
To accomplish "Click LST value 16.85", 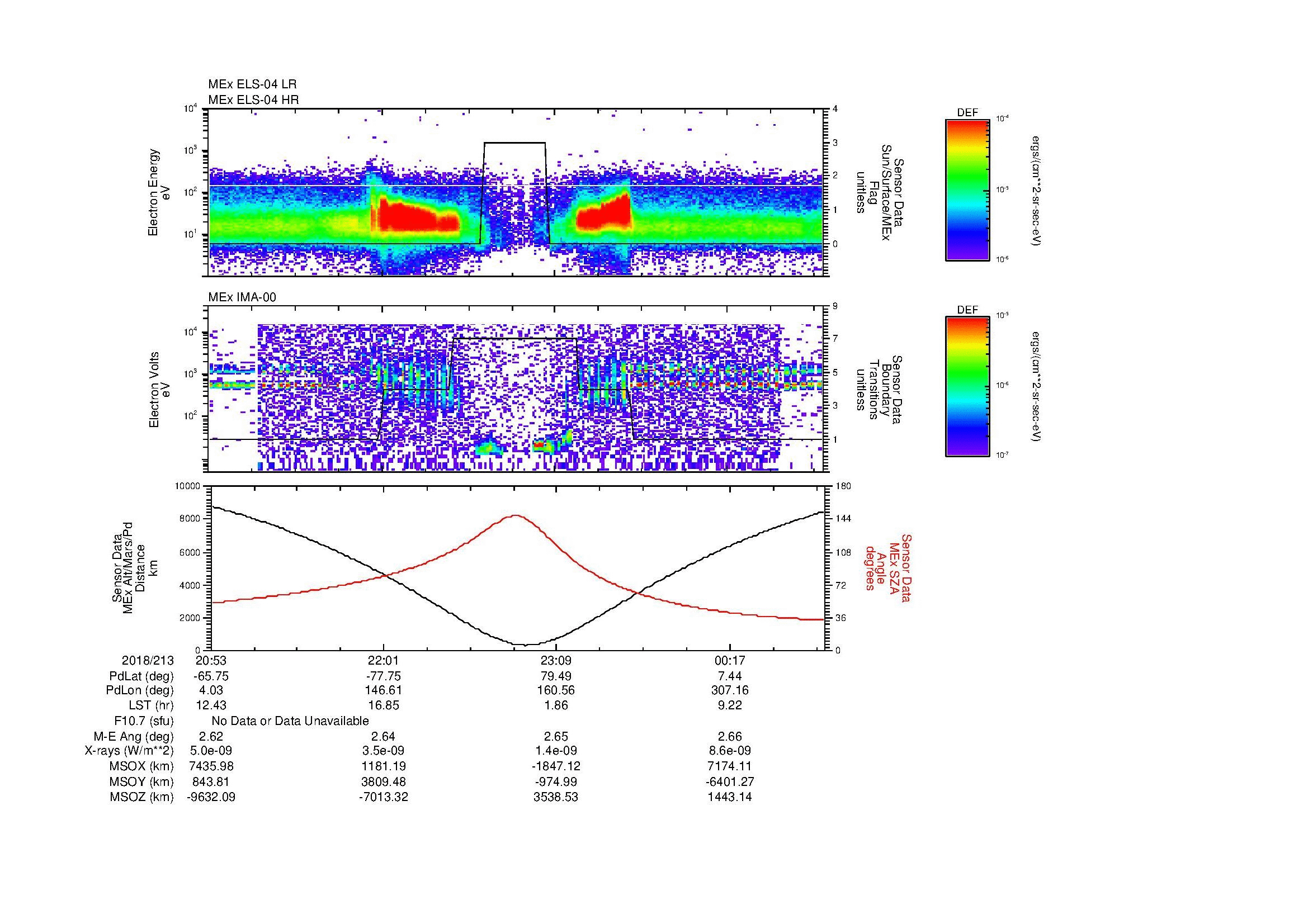I will coord(384,705).
